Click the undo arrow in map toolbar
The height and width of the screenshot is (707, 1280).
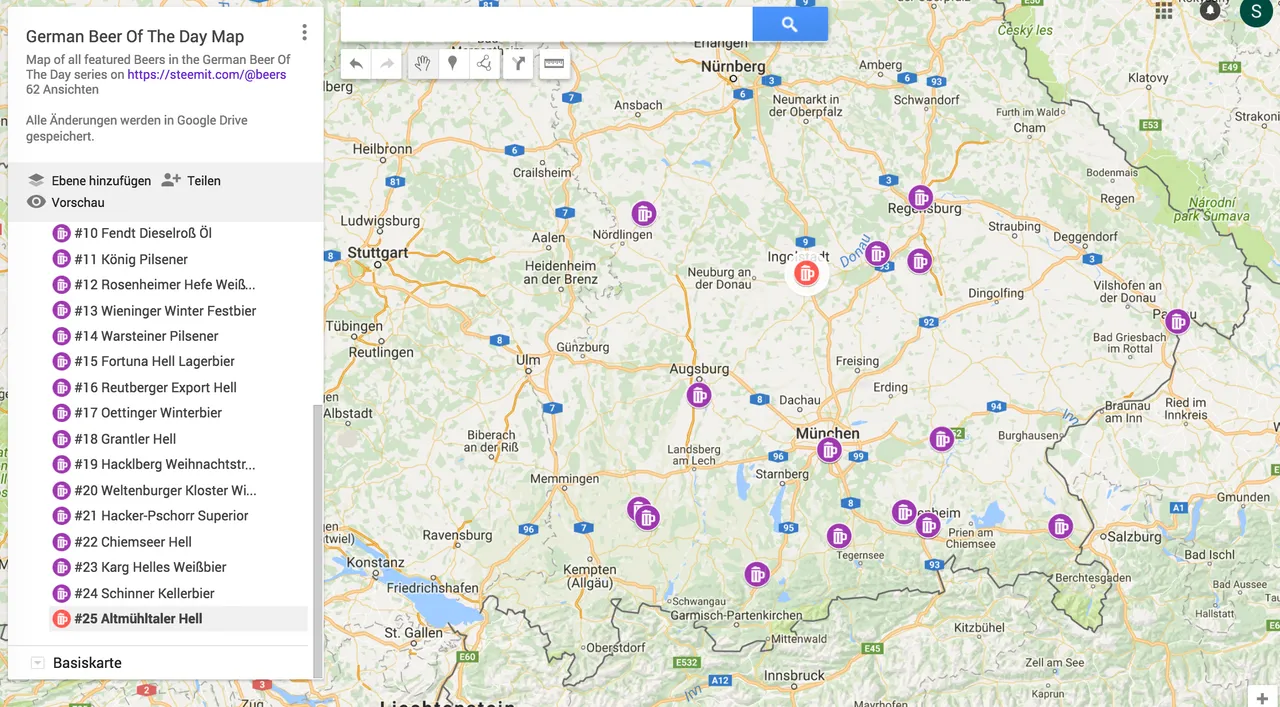pos(356,64)
